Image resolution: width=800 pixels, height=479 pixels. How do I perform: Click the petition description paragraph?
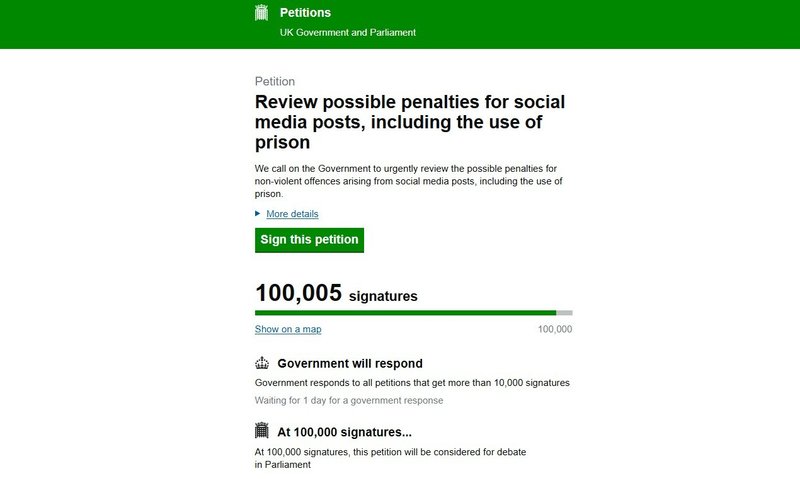pos(410,180)
